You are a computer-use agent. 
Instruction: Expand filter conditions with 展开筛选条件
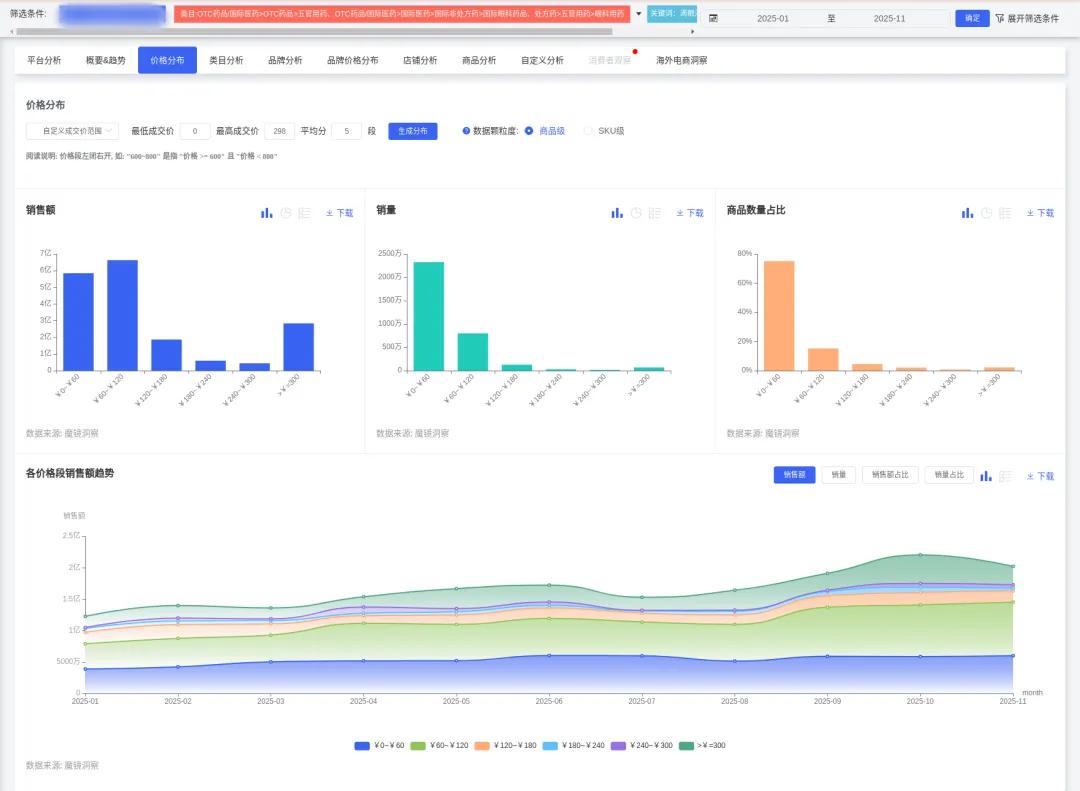[x=1027, y=18]
